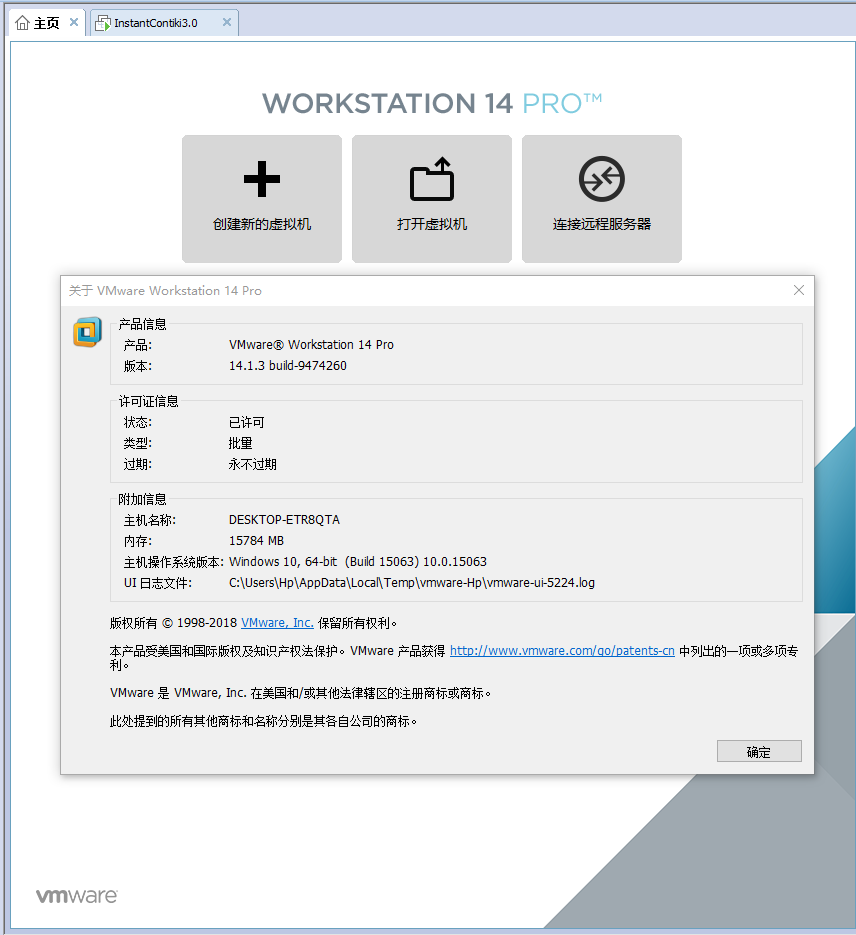Click the trademark line starting VMware 是
The height and width of the screenshot is (935, 856).
click(300, 693)
